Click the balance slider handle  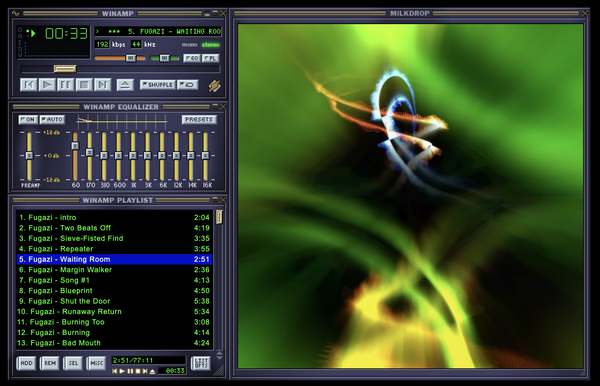tap(164, 58)
